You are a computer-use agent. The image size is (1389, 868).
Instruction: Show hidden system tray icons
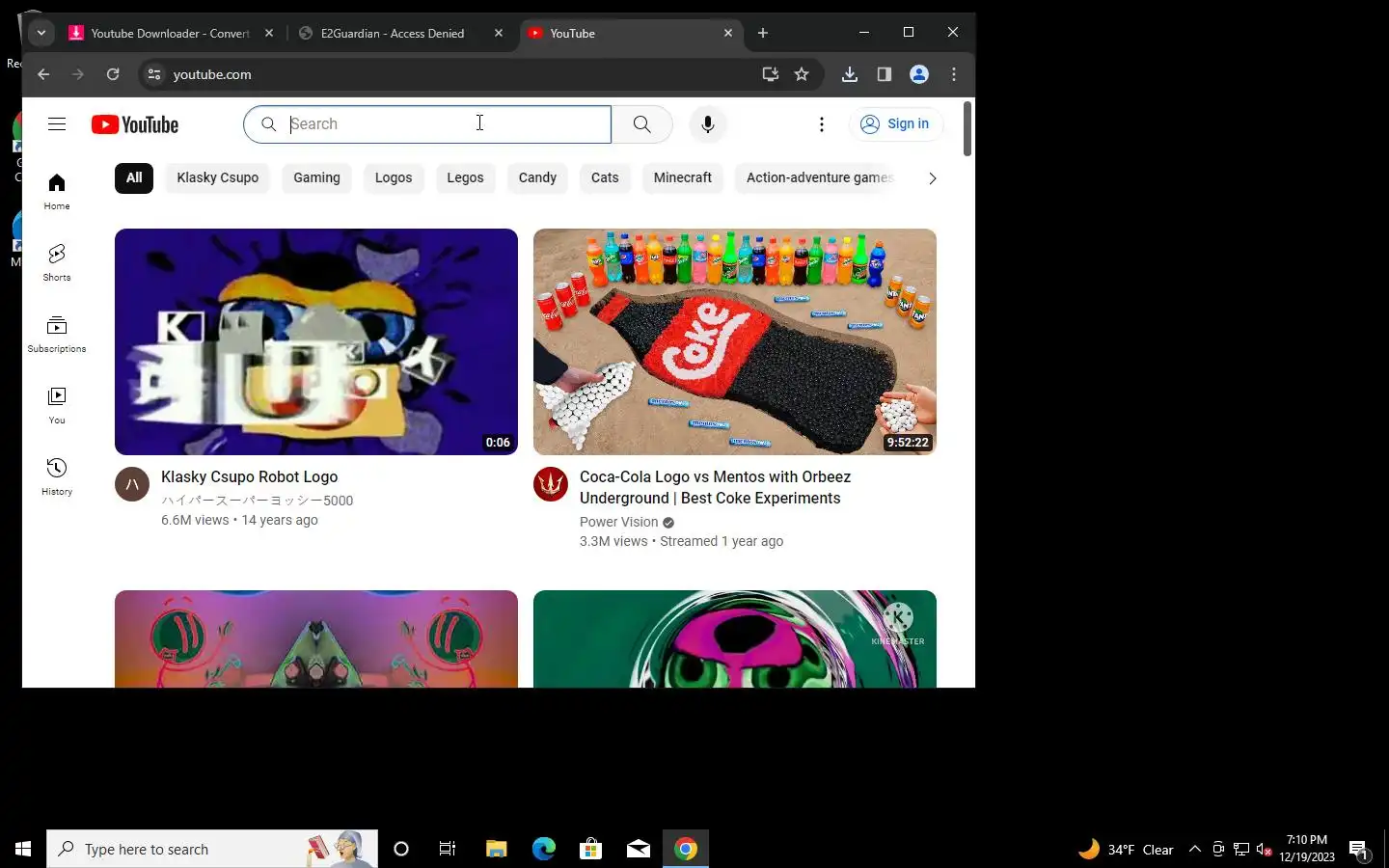[1194, 849]
